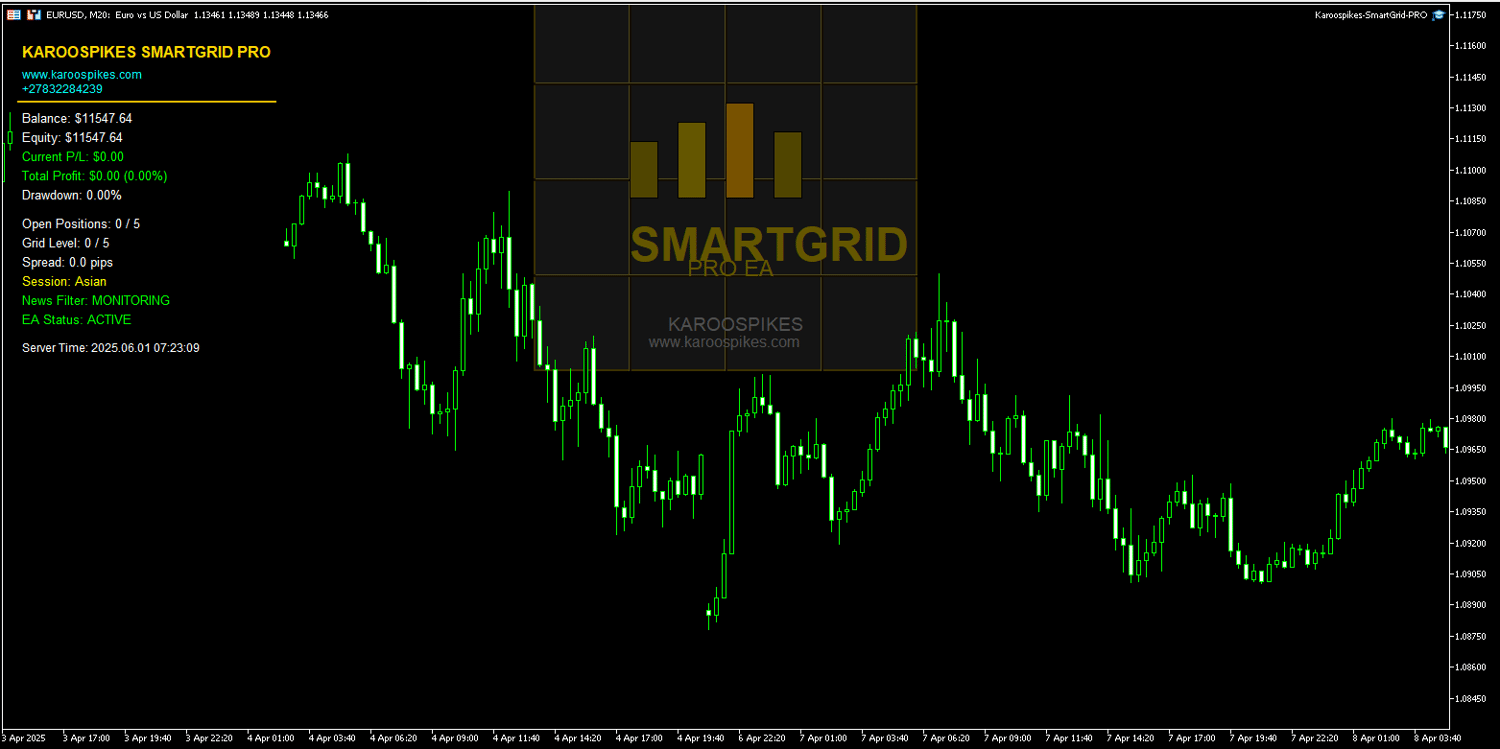This screenshot has height=749, width=1500.
Task: Click the 4 Apr 09:00 time label
Action: (x=455, y=738)
